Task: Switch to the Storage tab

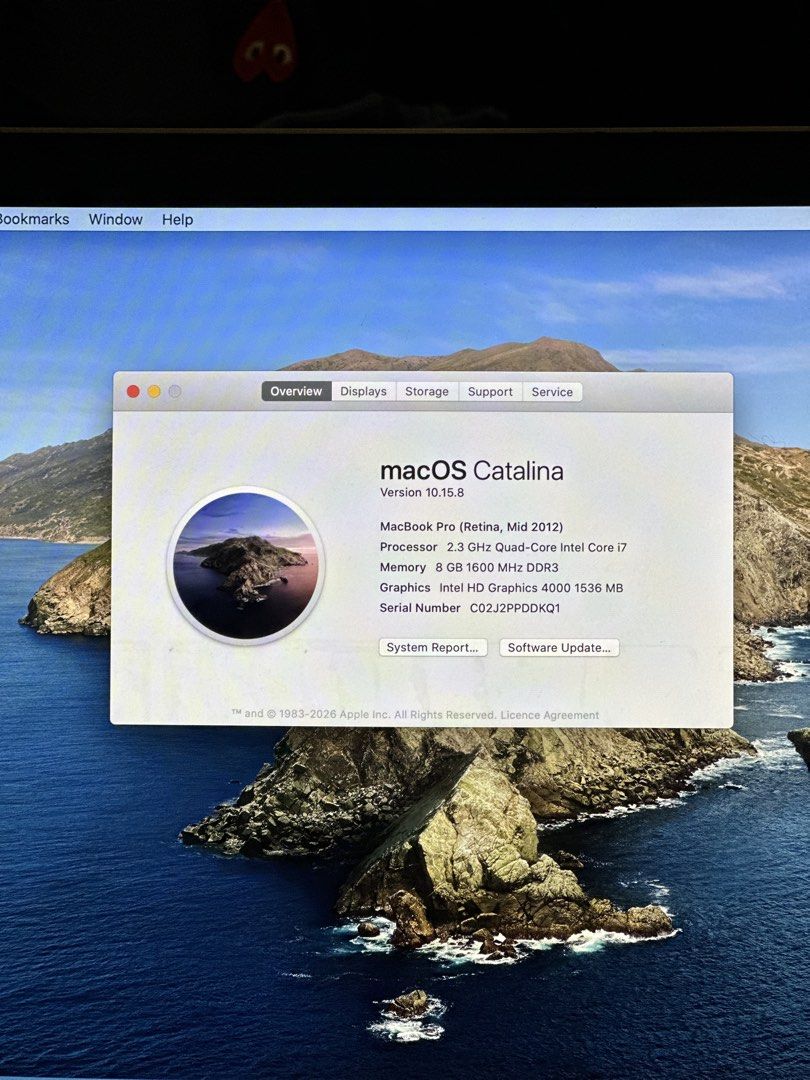Action: (427, 391)
